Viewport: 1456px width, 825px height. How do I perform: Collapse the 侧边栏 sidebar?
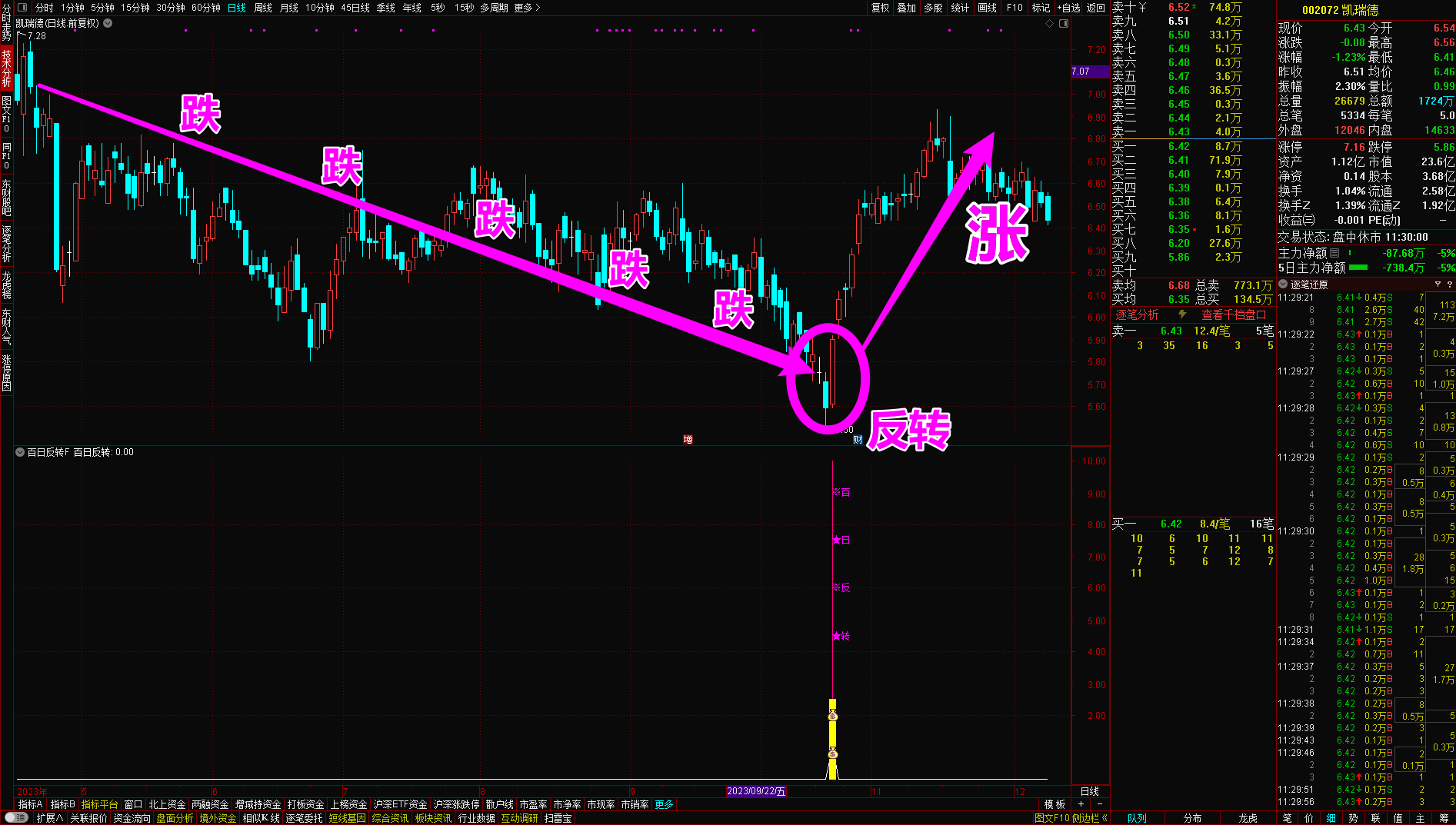pyautogui.click(x=1090, y=818)
